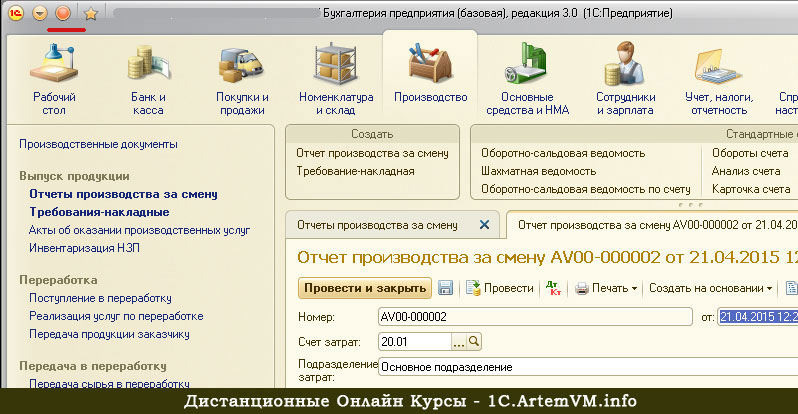The height and width of the screenshot is (414, 798).
Task: Click the Стандартные reports panel header
Action: (634, 134)
